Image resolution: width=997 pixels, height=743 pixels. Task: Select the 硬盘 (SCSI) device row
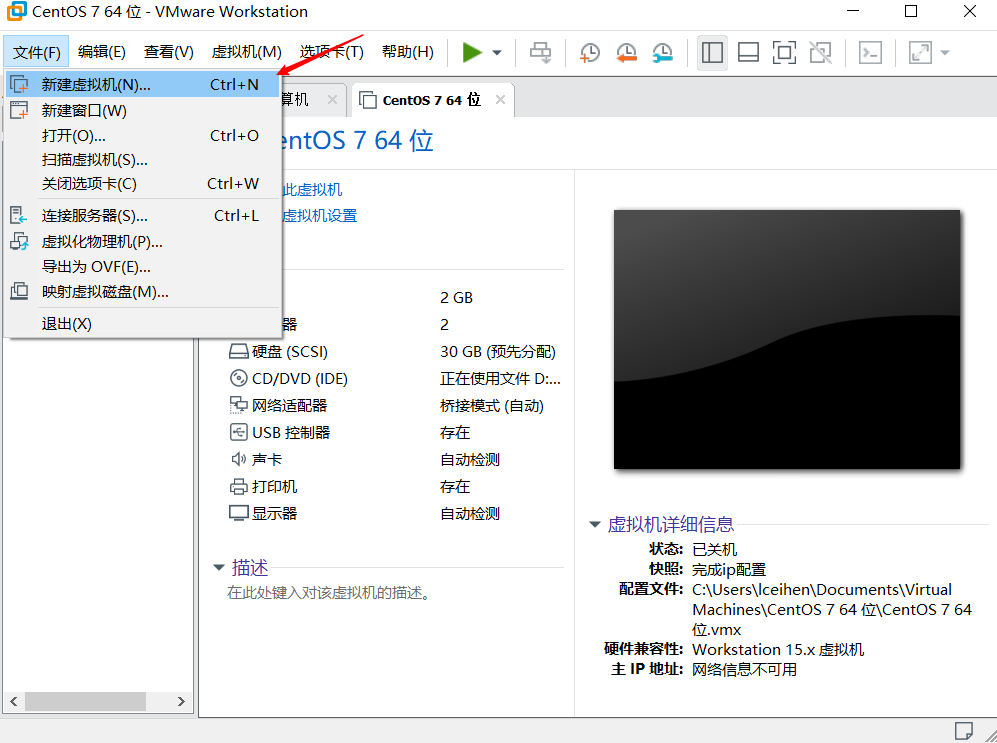[394, 351]
